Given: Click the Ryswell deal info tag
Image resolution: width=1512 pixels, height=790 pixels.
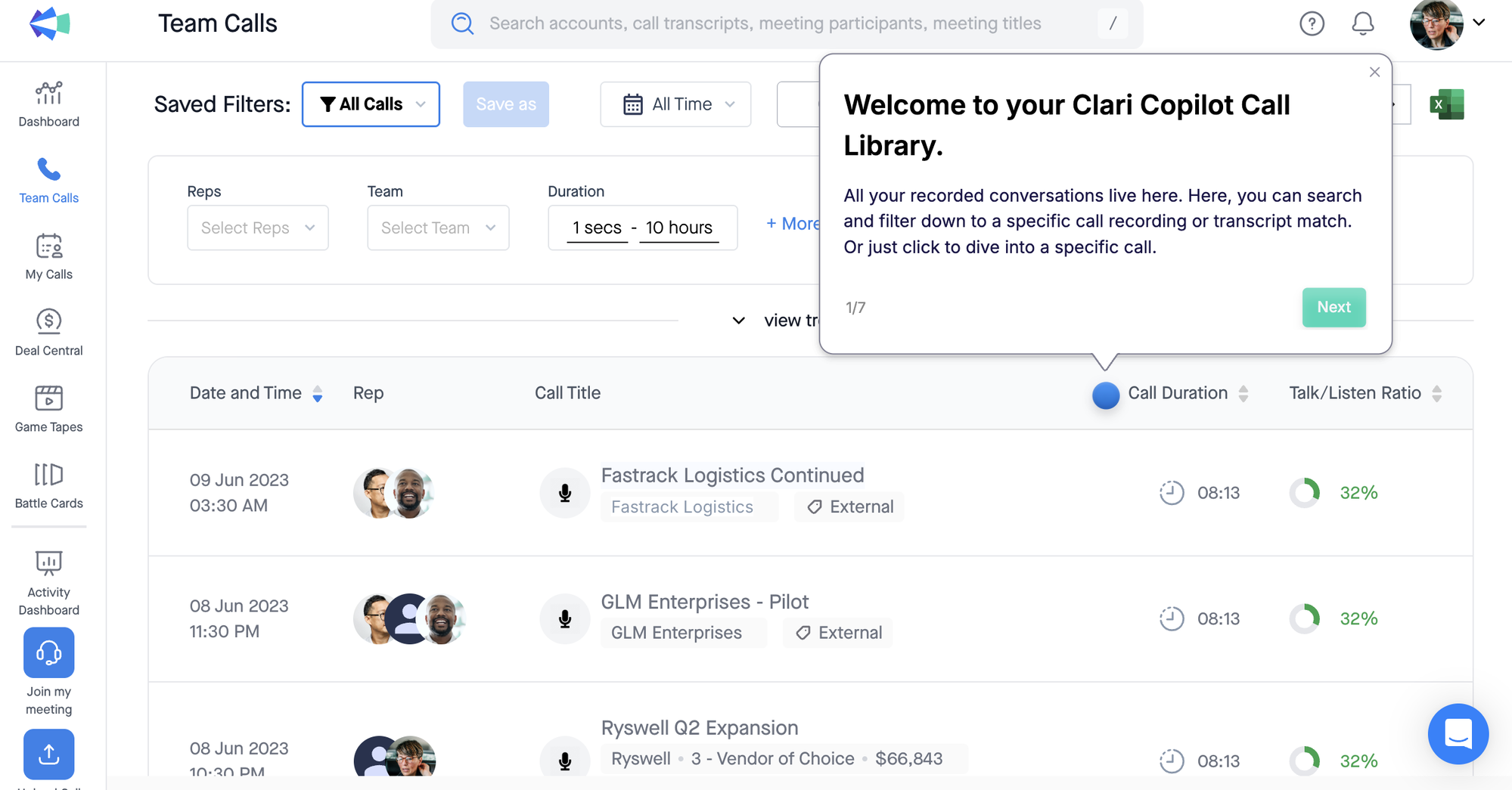Looking at the screenshot, I should click(784, 759).
